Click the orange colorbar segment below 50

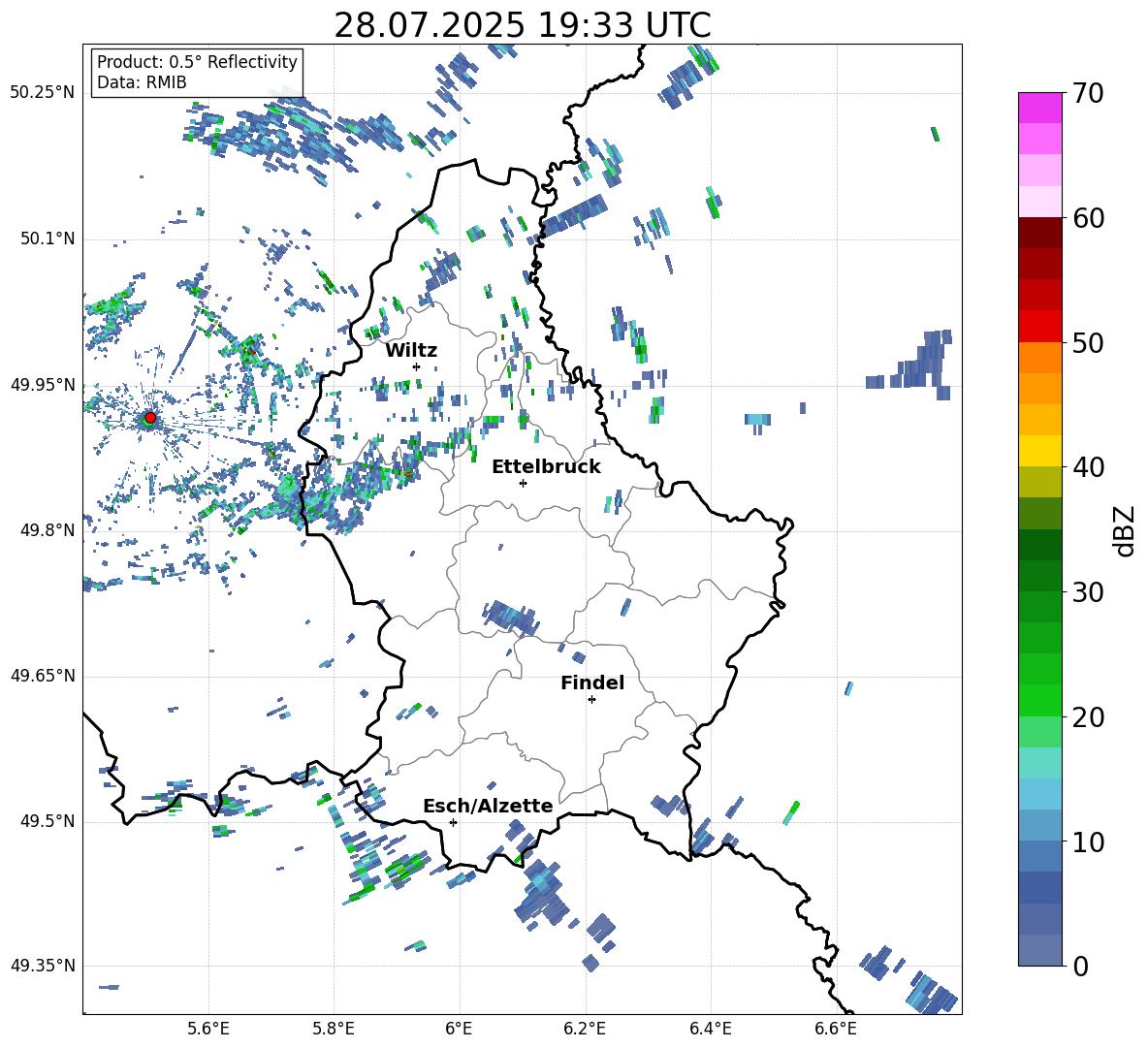click(x=1039, y=358)
